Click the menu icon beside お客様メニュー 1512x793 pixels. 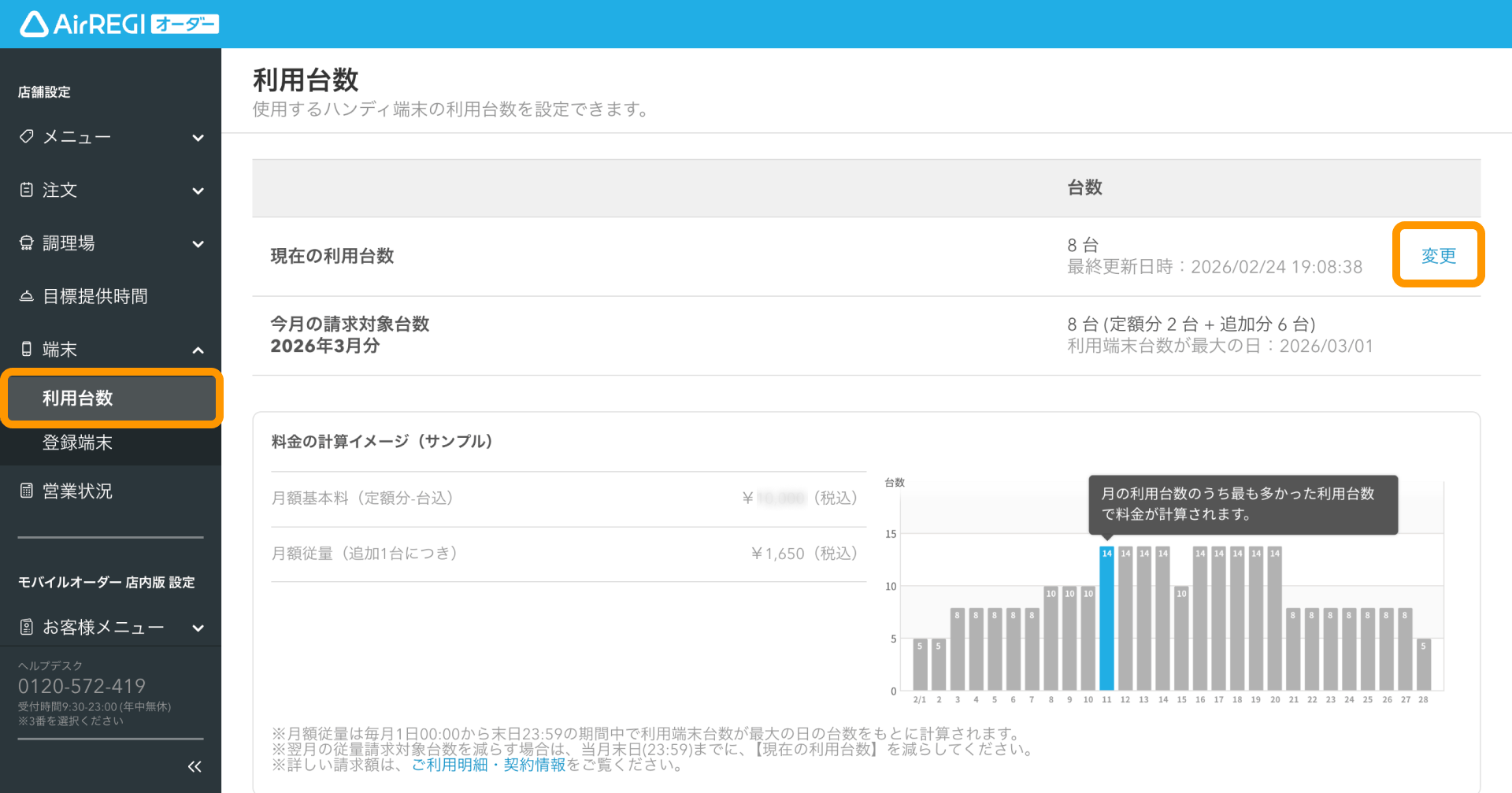pyautogui.click(x=27, y=627)
